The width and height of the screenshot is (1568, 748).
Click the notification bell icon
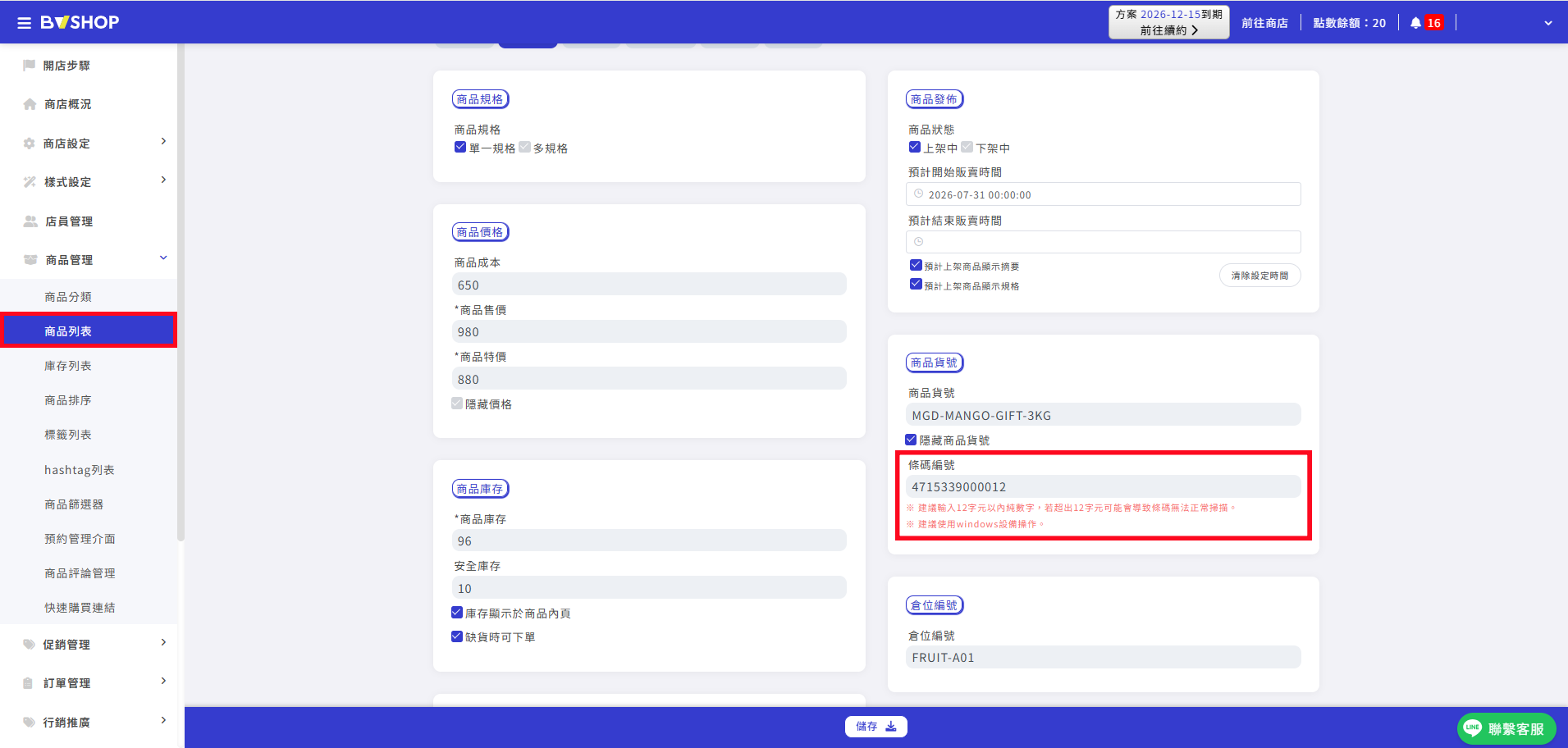(1415, 23)
